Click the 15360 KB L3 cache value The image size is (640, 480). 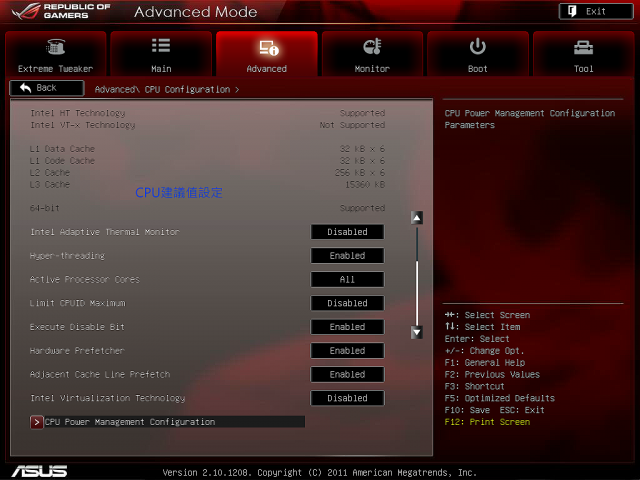[365, 184]
